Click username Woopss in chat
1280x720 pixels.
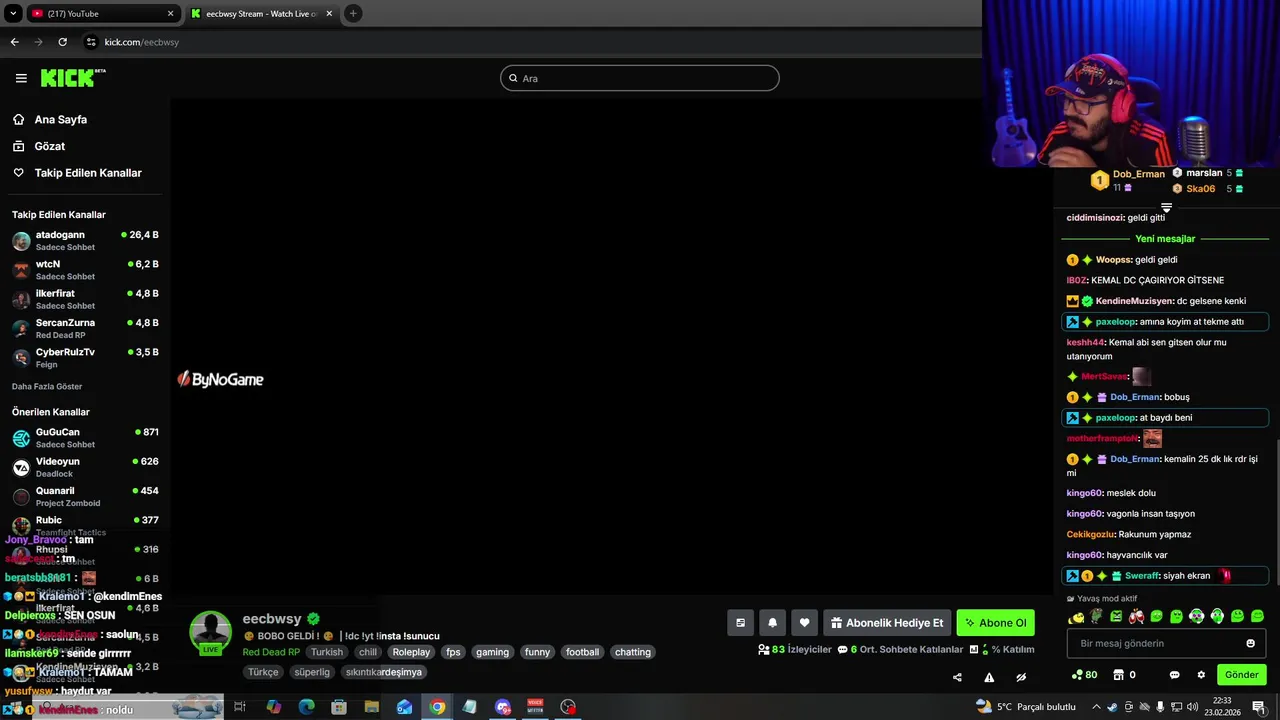tap(1113, 260)
